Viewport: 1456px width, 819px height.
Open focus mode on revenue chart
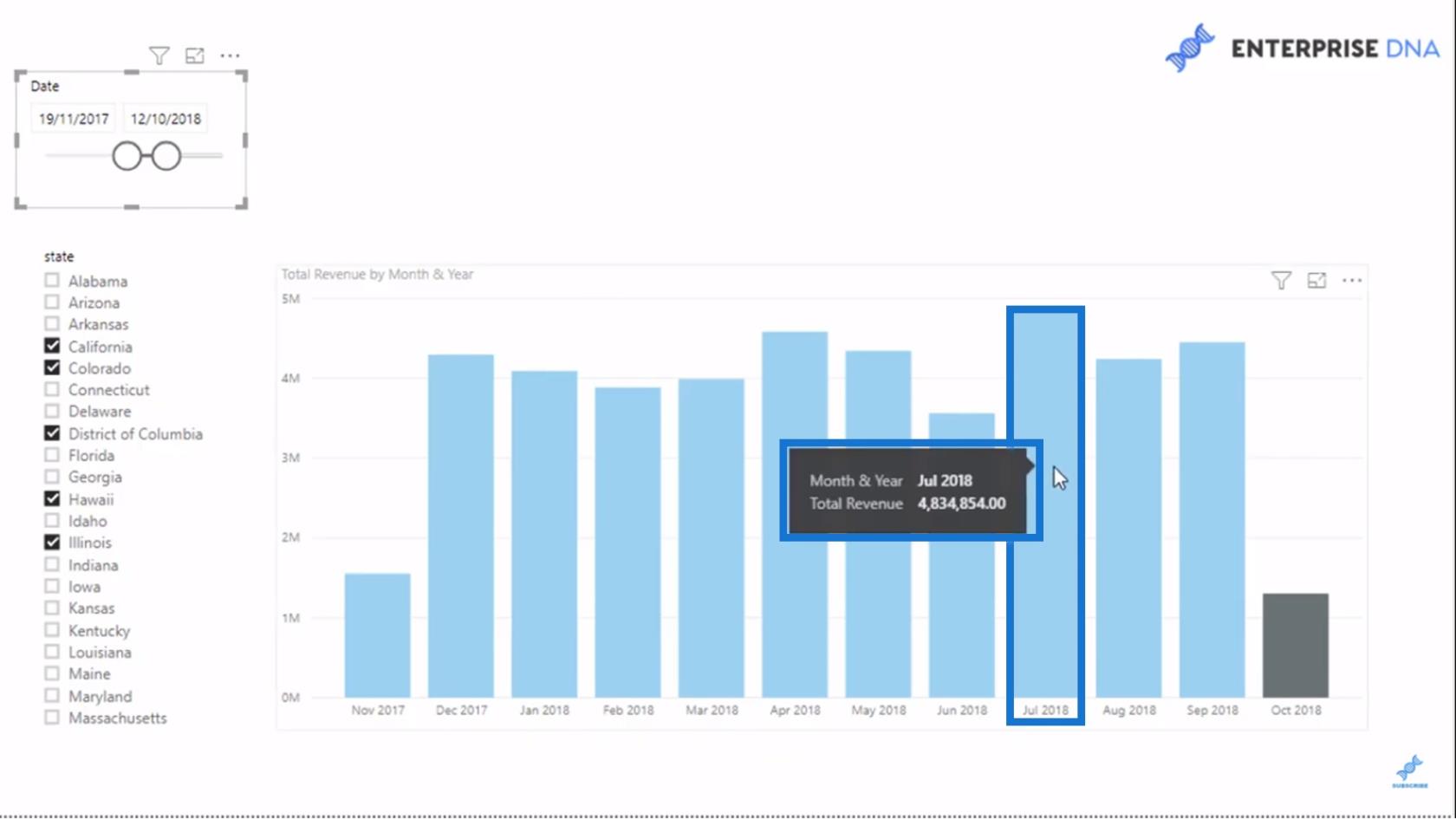[1316, 280]
